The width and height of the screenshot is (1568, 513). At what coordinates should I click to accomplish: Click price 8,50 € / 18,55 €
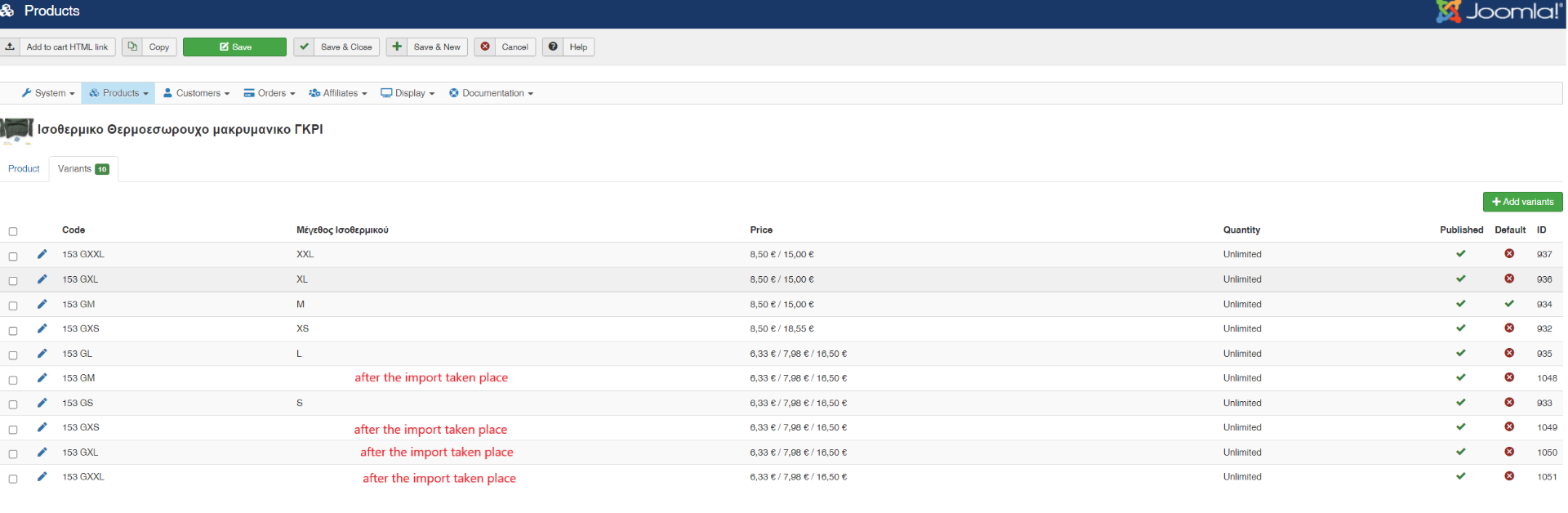point(782,328)
